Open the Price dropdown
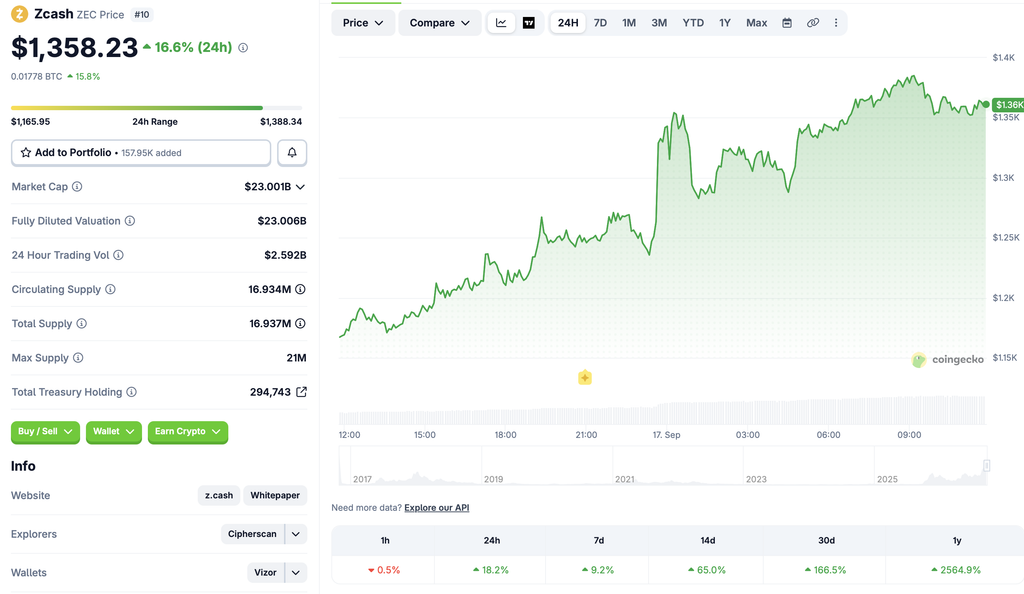The width and height of the screenshot is (1024, 594). 363,23
